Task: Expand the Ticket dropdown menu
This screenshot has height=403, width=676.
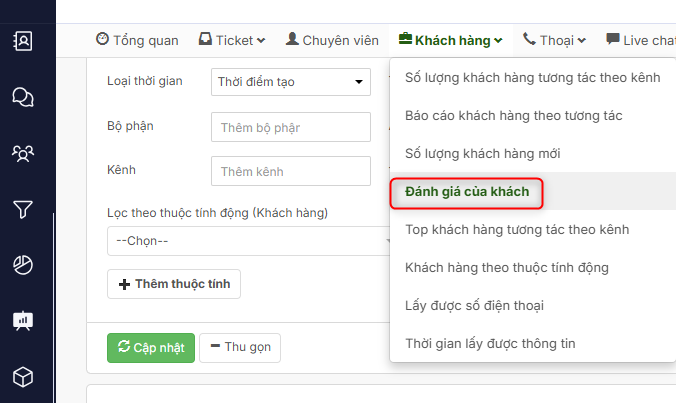Action: click(x=232, y=40)
